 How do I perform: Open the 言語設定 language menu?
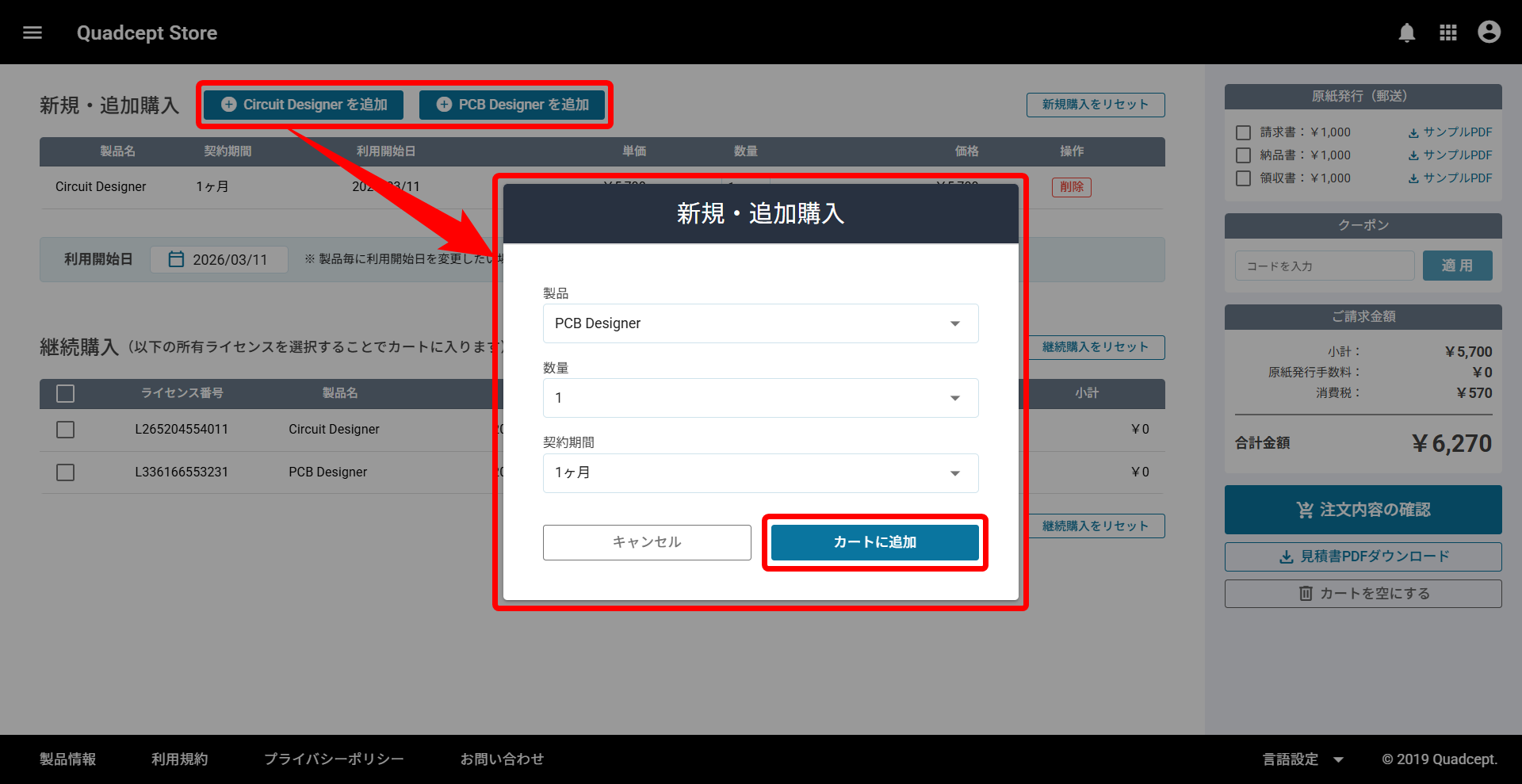coord(1302,759)
